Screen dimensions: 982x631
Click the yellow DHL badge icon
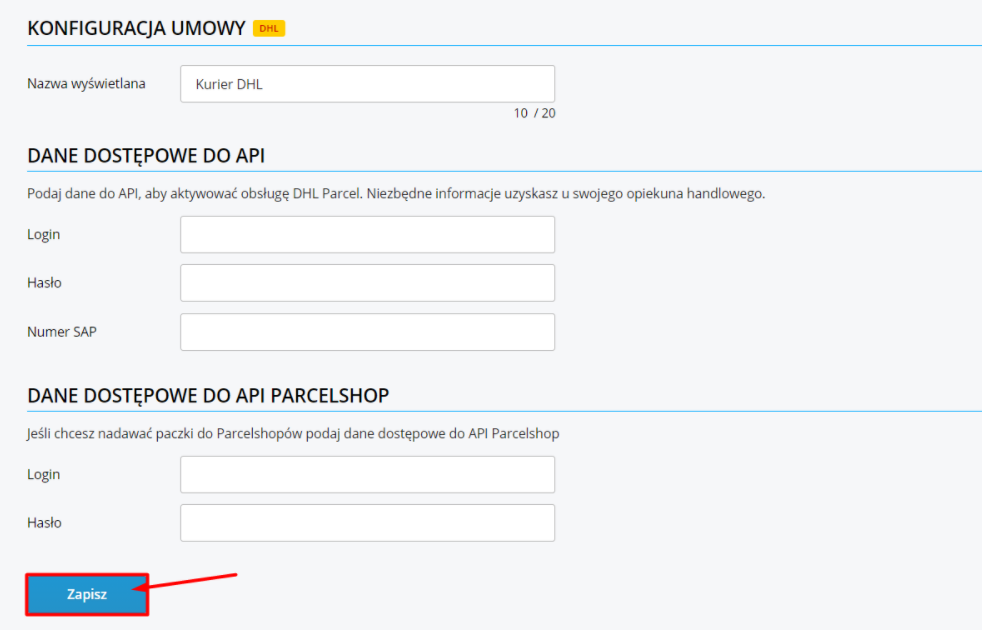[269, 28]
